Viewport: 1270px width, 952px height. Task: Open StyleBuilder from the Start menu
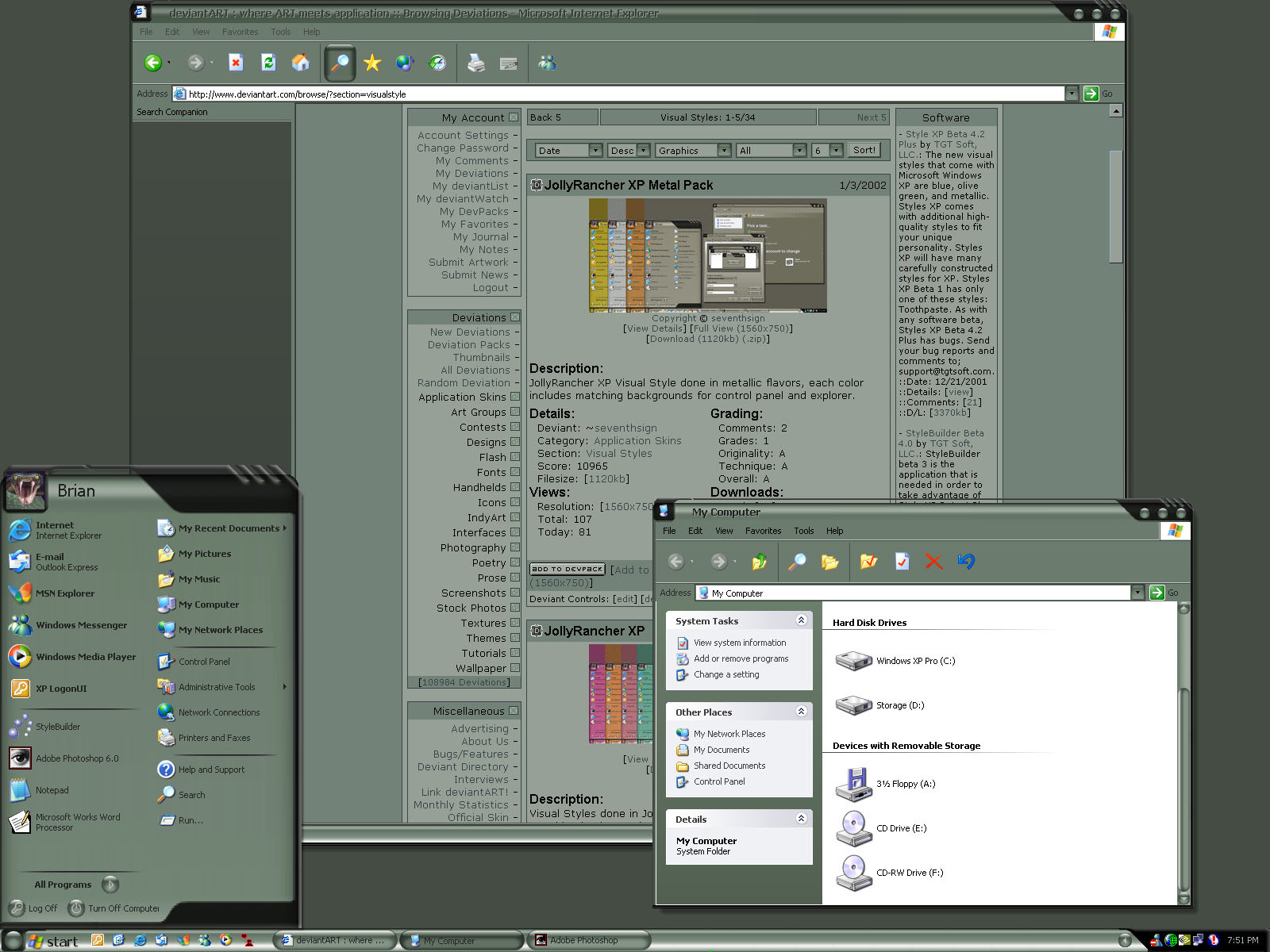[45, 727]
